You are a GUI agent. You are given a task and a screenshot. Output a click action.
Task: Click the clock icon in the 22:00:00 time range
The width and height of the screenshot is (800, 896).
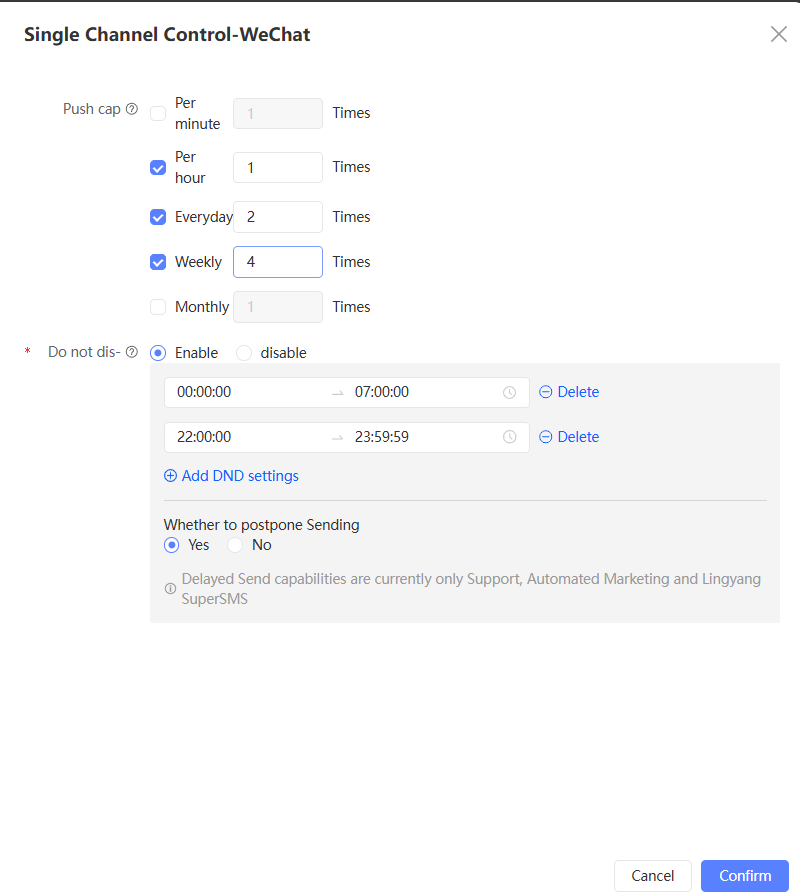coord(509,437)
